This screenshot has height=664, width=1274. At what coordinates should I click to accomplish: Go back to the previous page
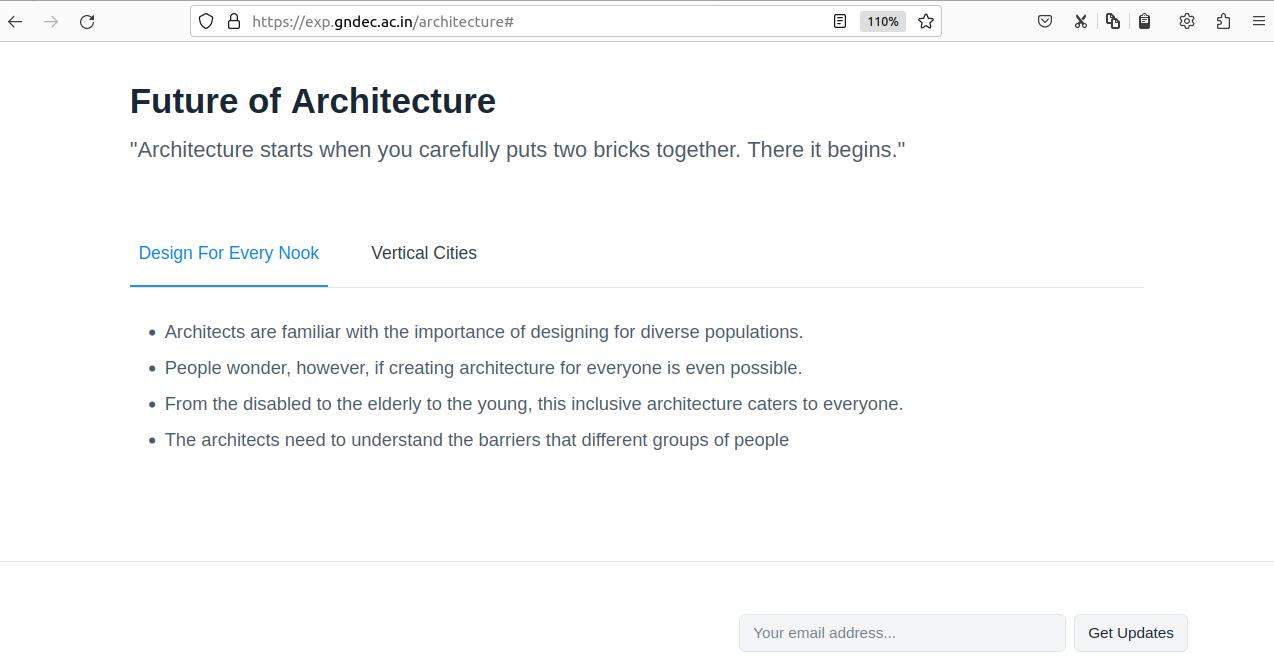coord(15,21)
